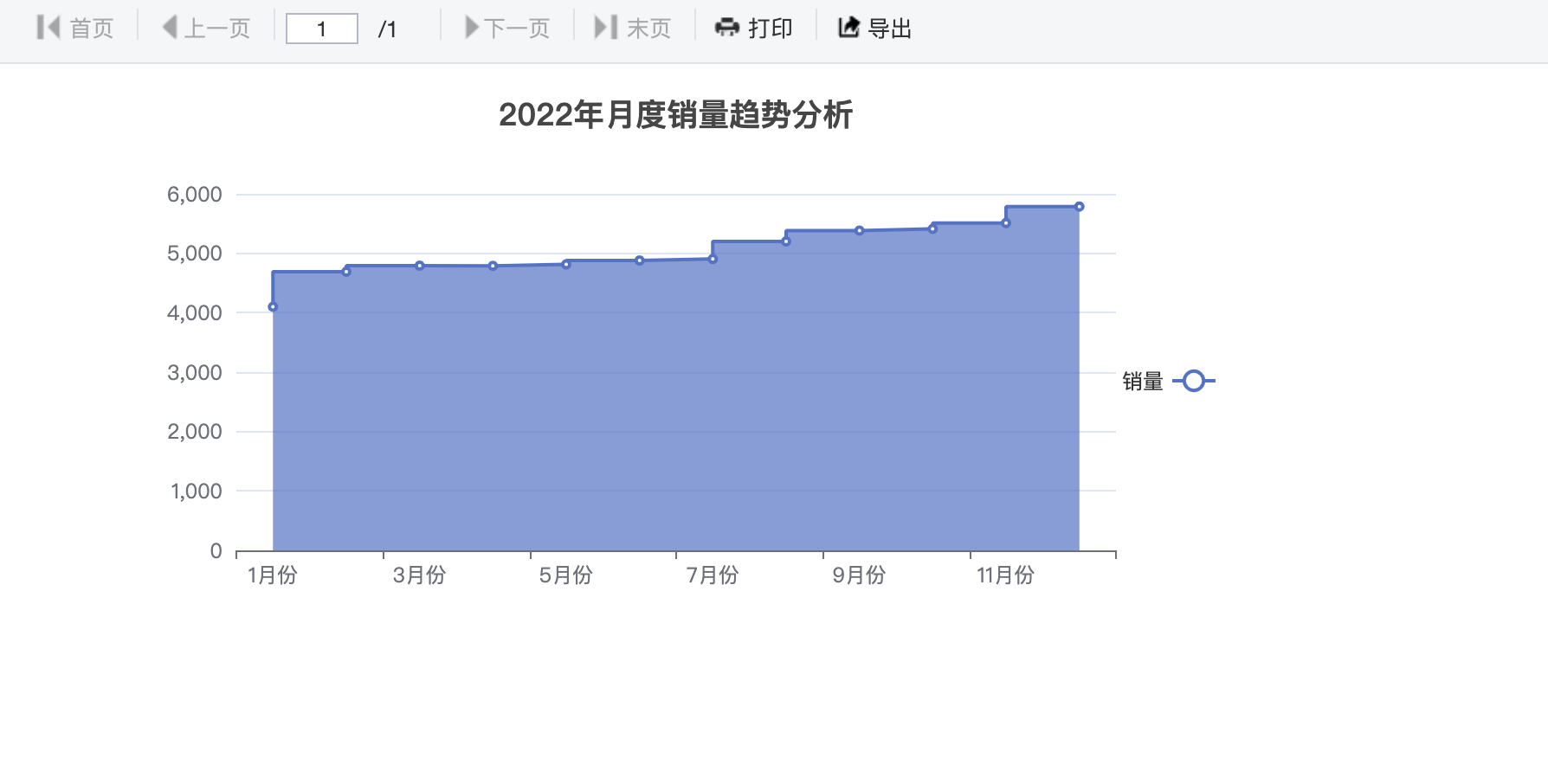
Task: Click the chart title 2022年月度销量趋势分析
Action: (676, 114)
